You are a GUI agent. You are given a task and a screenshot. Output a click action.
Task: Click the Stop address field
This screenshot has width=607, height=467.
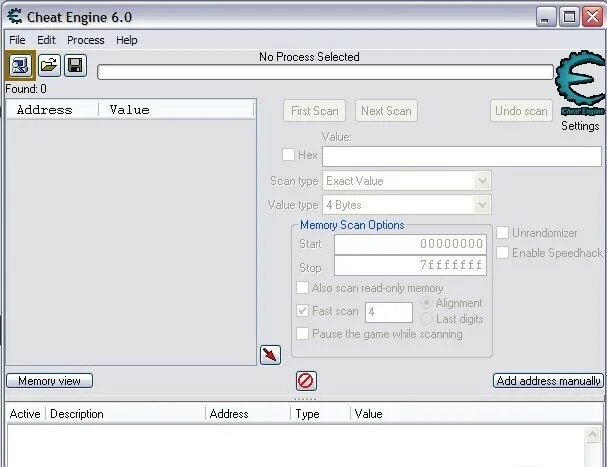click(410, 266)
